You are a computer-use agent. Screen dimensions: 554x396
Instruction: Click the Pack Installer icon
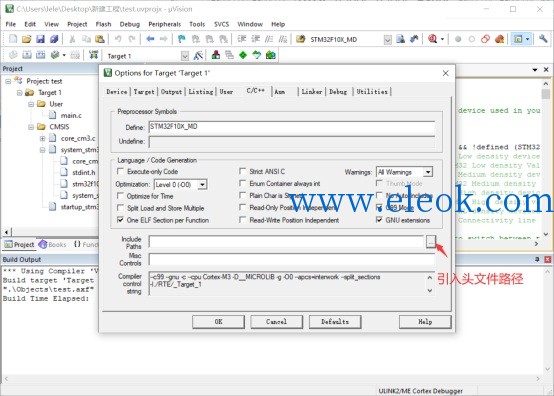[x=271, y=55]
